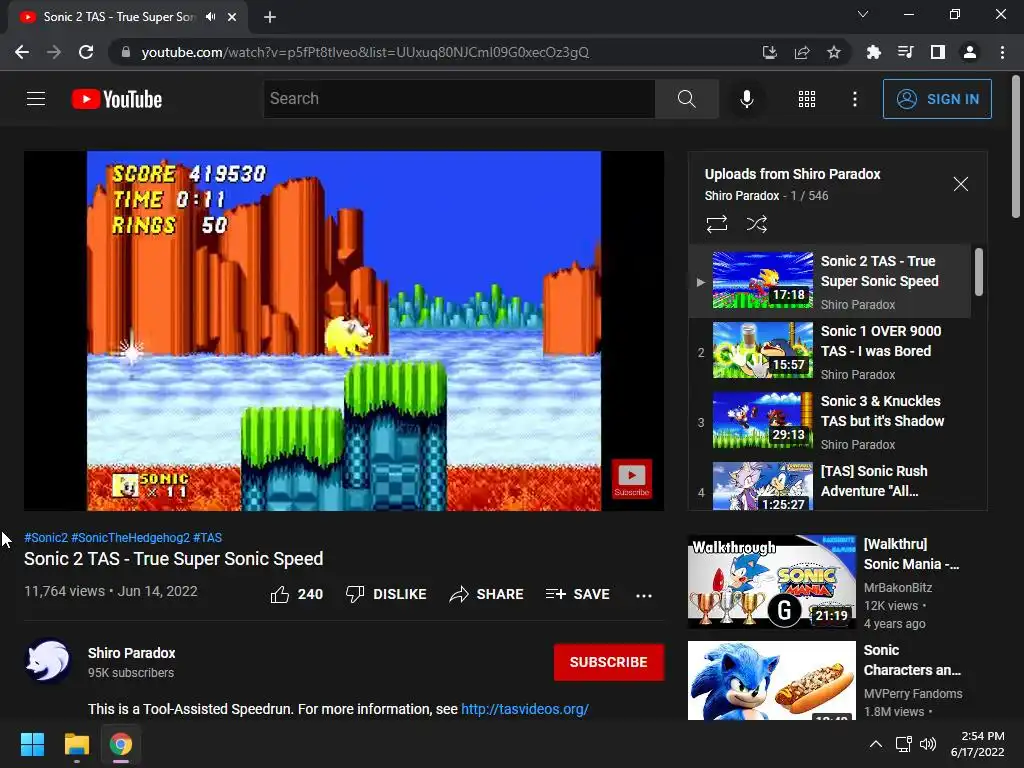1024x768 pixels.
Task: Toggle the Chrome side panel
Action: pyautogui.click(x=938, y=52)
